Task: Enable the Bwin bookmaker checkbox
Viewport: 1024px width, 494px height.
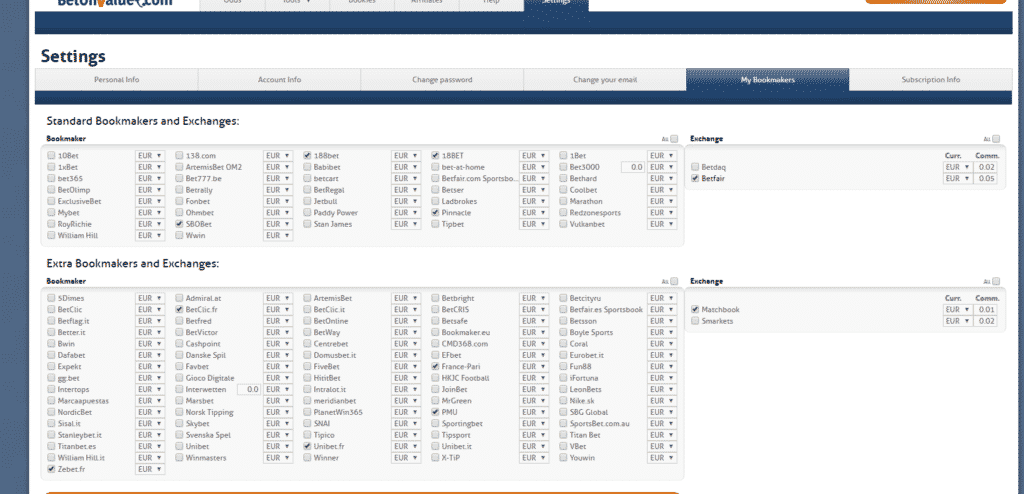Action: pos(51,344)
